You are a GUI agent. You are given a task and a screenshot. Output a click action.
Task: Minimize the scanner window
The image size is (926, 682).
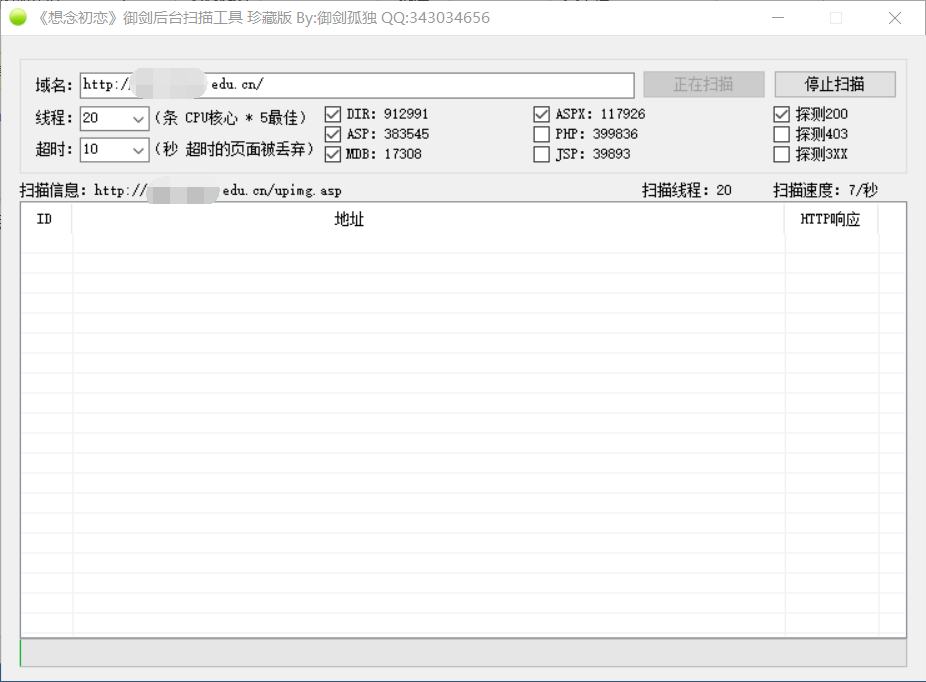778,18
